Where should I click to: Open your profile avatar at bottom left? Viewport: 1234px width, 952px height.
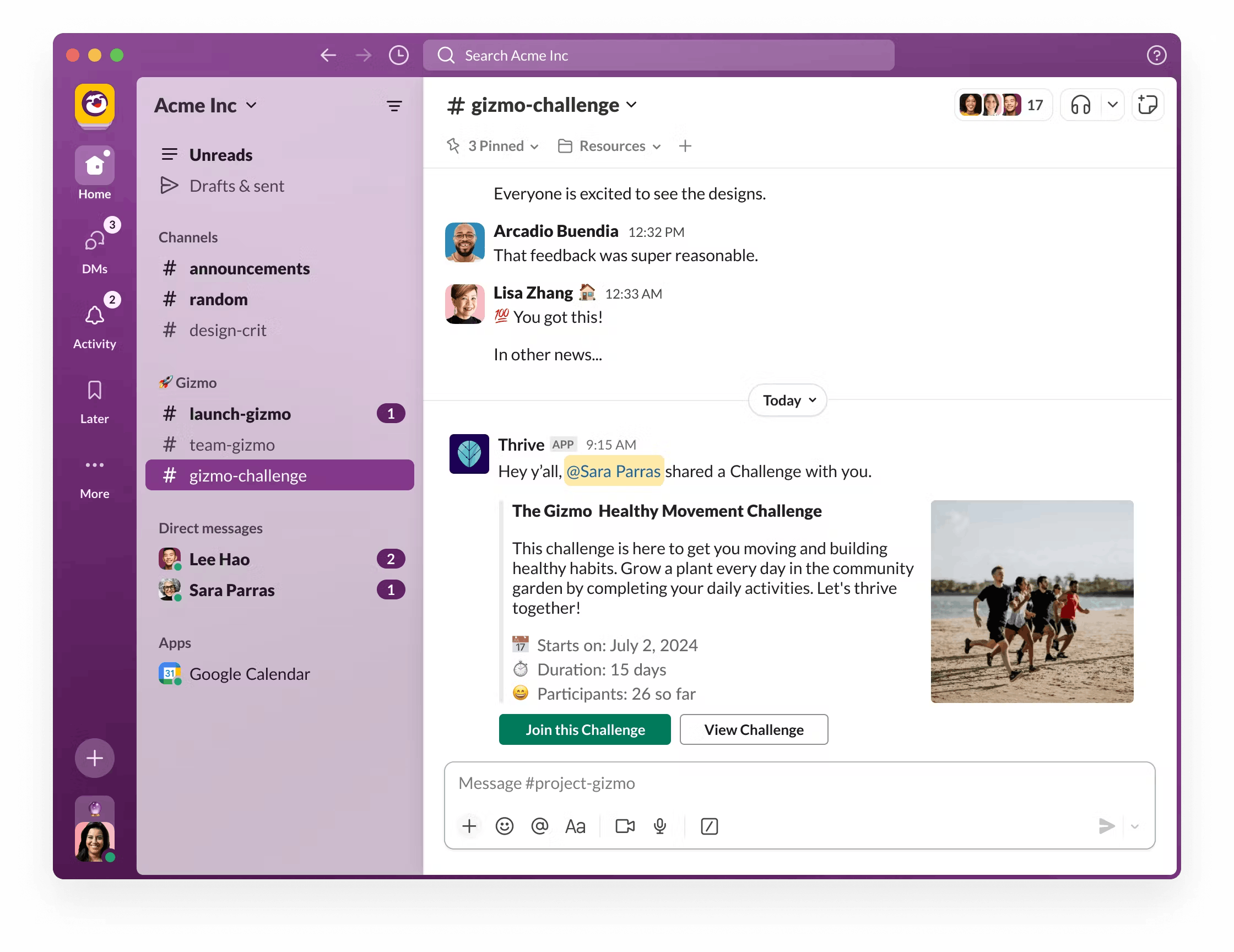tap(95, 841)
